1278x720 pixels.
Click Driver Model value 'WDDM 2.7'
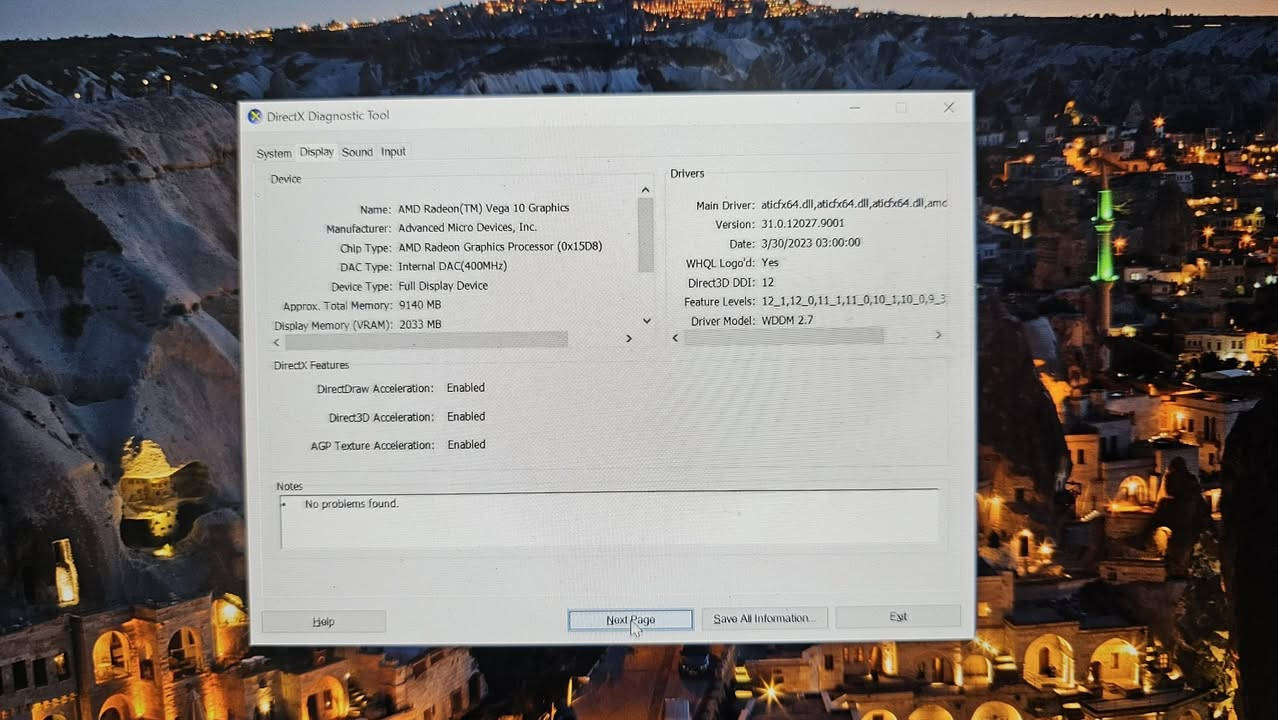(x=787, y=321)
